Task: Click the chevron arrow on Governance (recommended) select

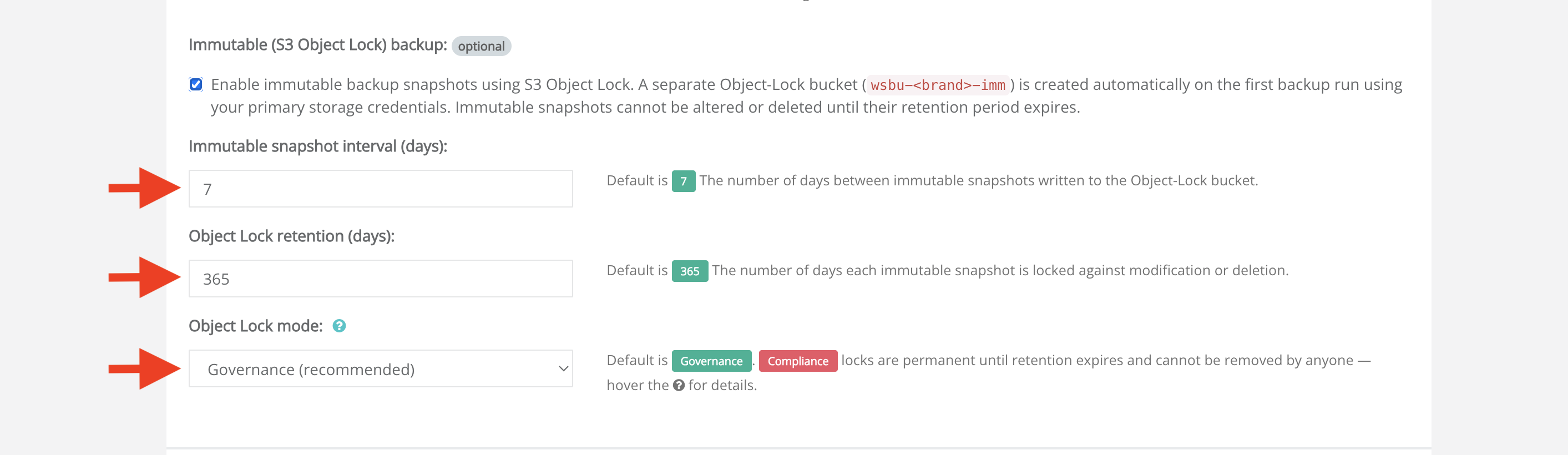Action: [x=563, y=369]
